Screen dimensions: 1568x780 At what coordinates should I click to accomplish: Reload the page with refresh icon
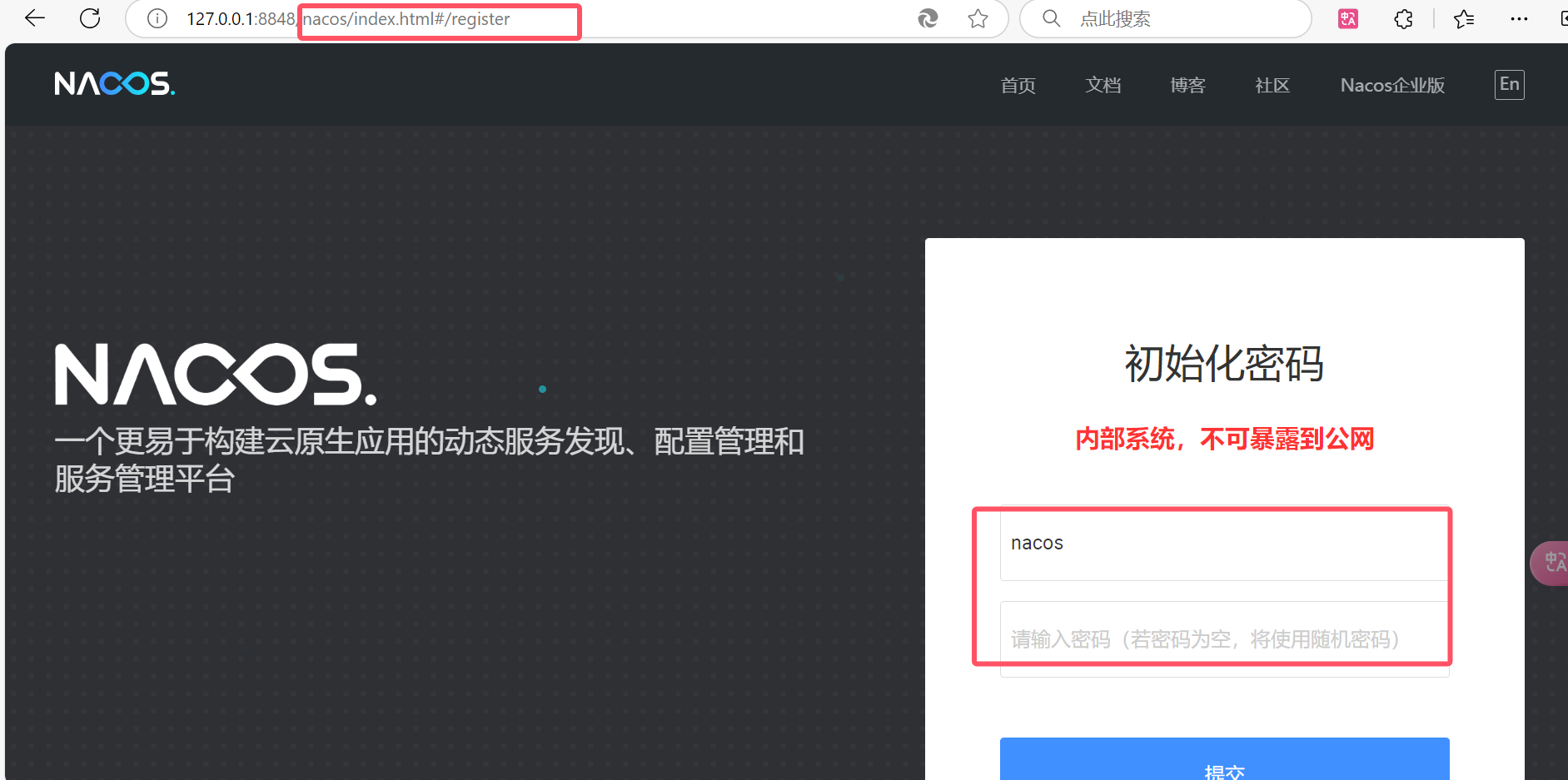(x=90, y=18)
